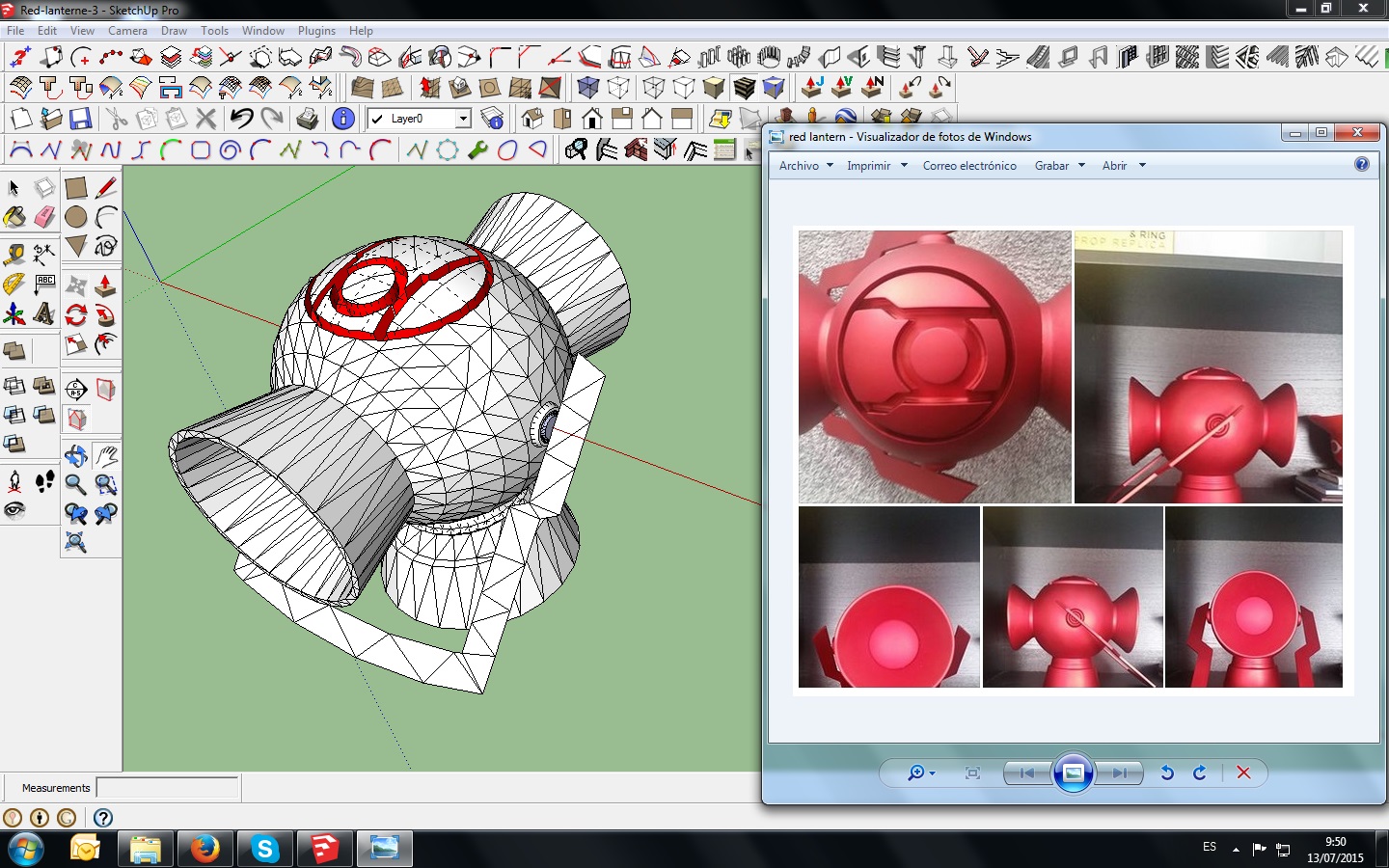Open photo viewer zoom magnifier dropdown
This screenshot has width=1389, height=868.
point(921,773)
